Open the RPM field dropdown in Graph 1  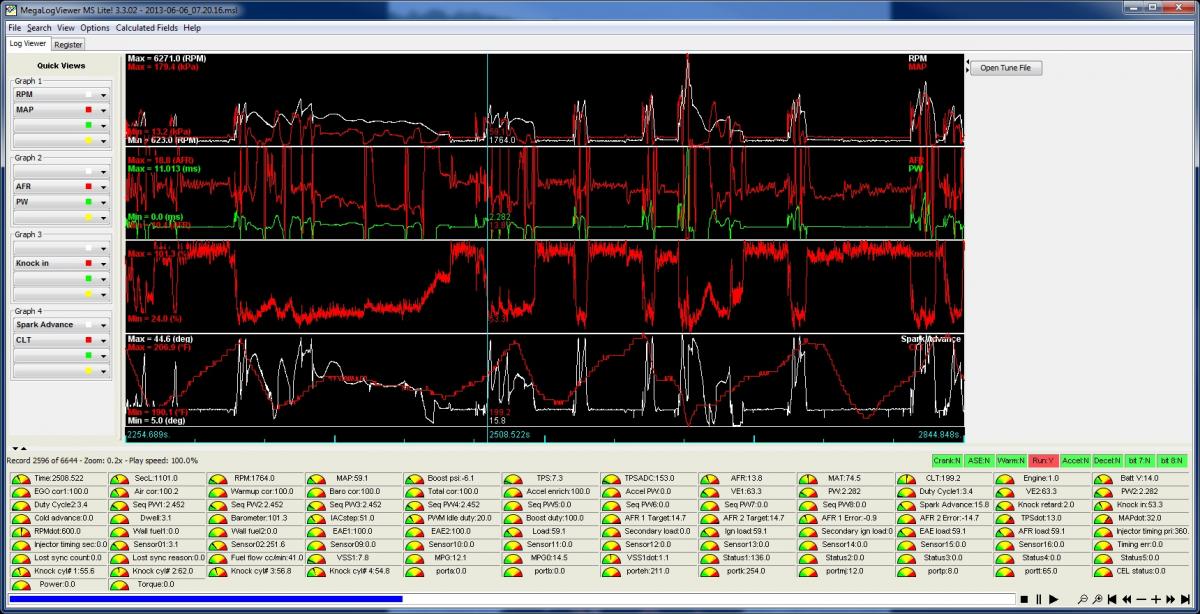click(103, 94)
